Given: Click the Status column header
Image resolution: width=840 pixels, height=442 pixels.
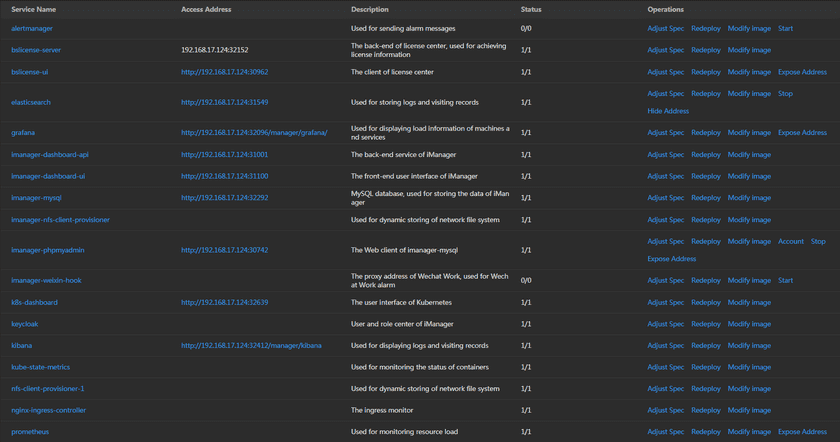Looking at the screenshot, I should point(532,9).
